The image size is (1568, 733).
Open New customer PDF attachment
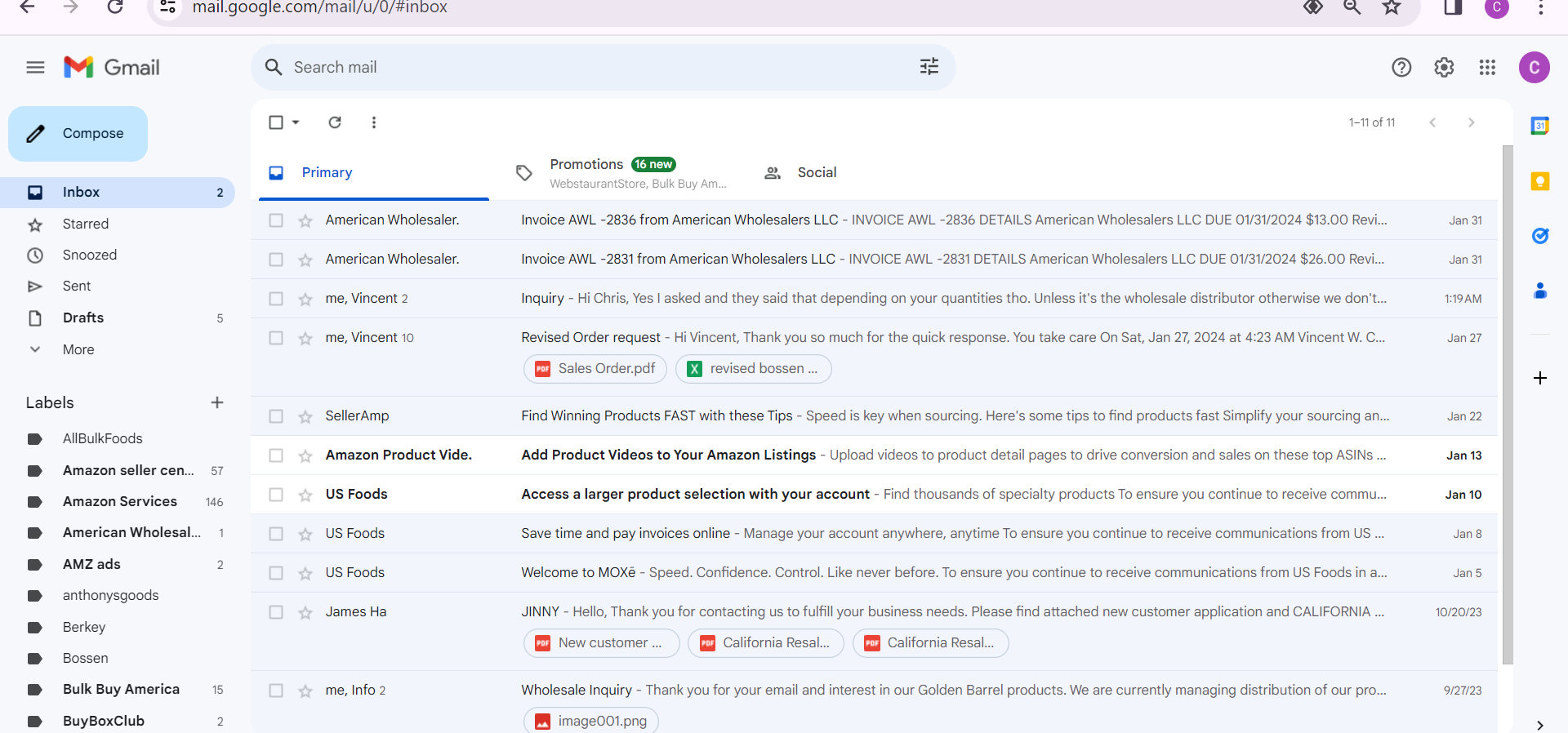coord(602,643)
